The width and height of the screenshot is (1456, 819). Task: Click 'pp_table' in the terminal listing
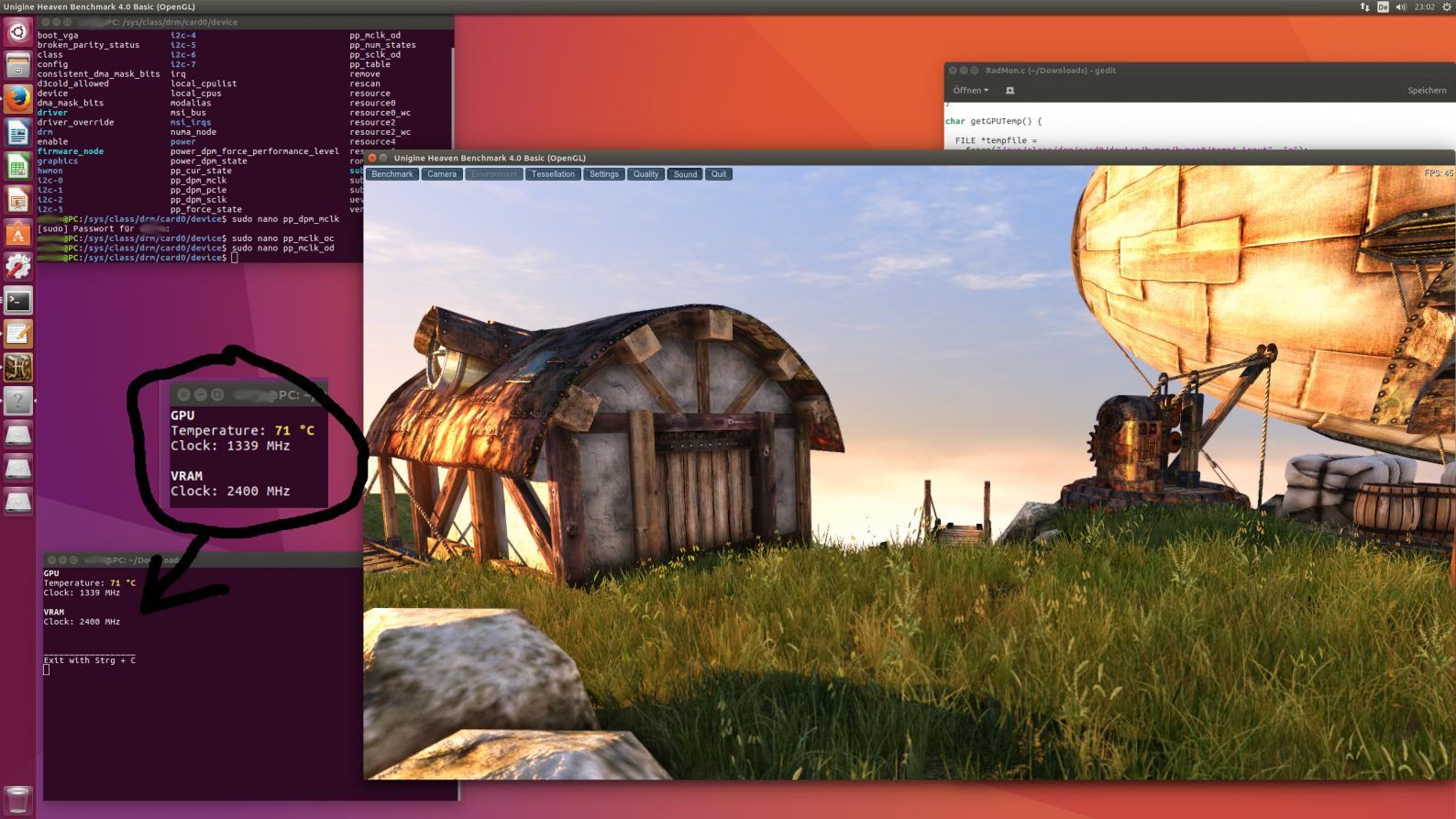click(370, 64)
